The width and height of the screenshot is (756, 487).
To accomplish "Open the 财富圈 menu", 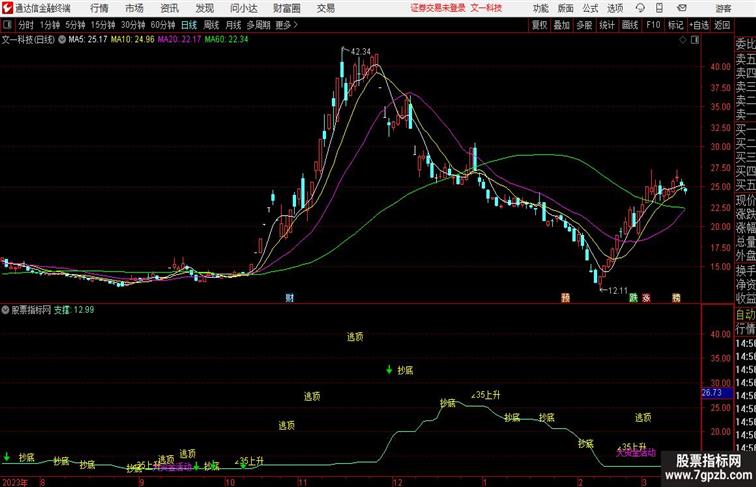I will 286,8.
